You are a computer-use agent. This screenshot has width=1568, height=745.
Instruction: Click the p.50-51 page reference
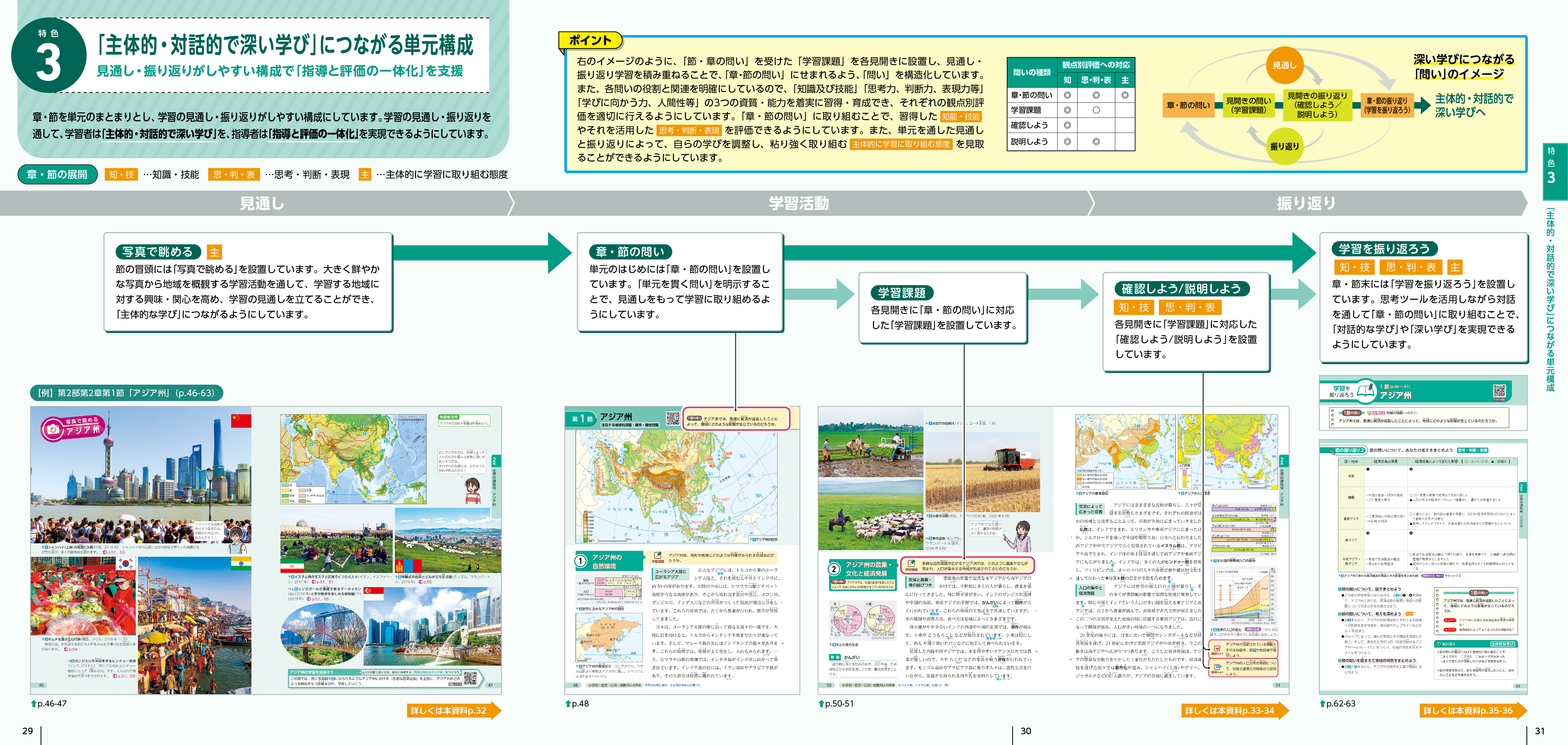pyautogui.click(x=839, y=704)
